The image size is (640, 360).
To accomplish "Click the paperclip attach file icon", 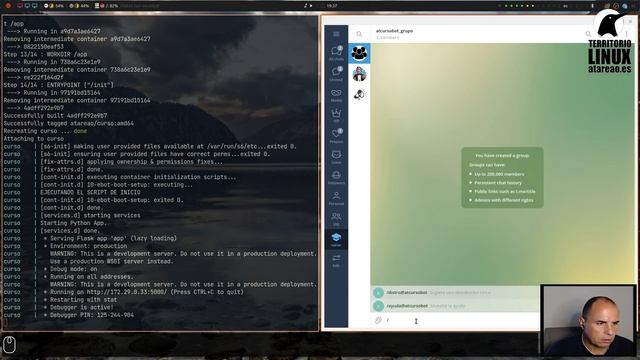I will [x=378, y=320].
